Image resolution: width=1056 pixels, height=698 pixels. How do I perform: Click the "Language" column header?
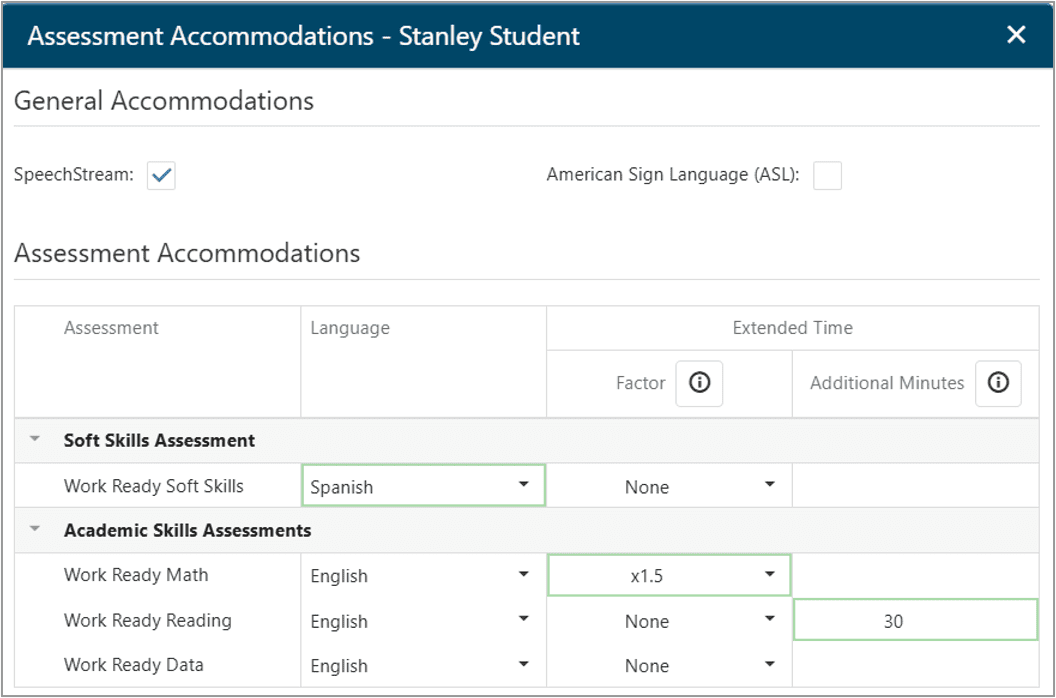click(x=350, y=329)
